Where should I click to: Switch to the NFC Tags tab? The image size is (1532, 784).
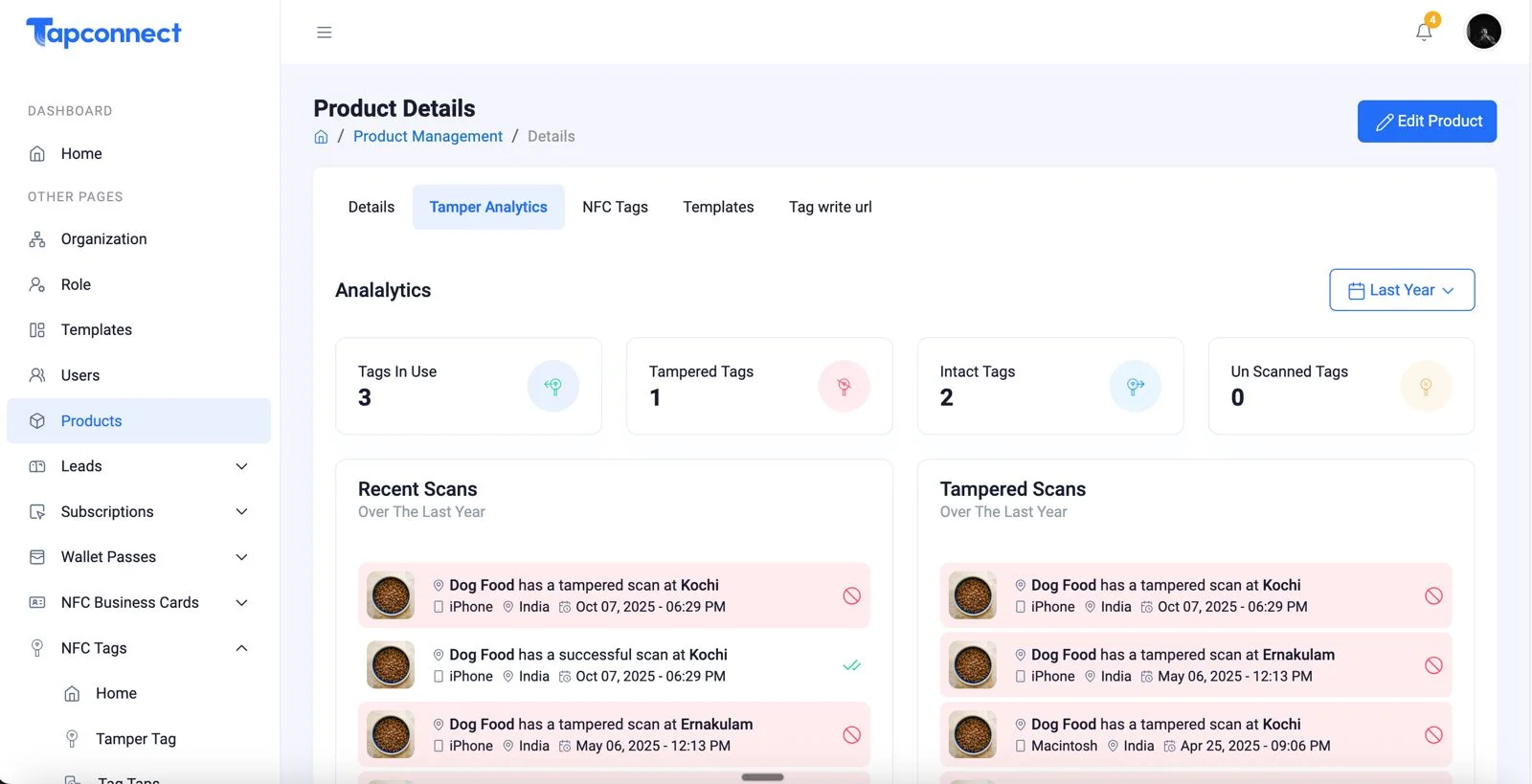tap(615, 207)
